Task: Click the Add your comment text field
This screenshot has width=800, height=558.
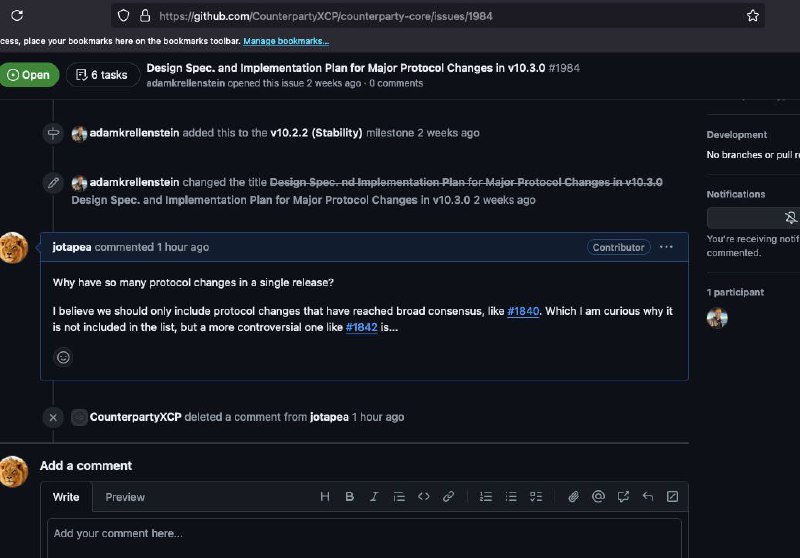Action: pos(364,538)
